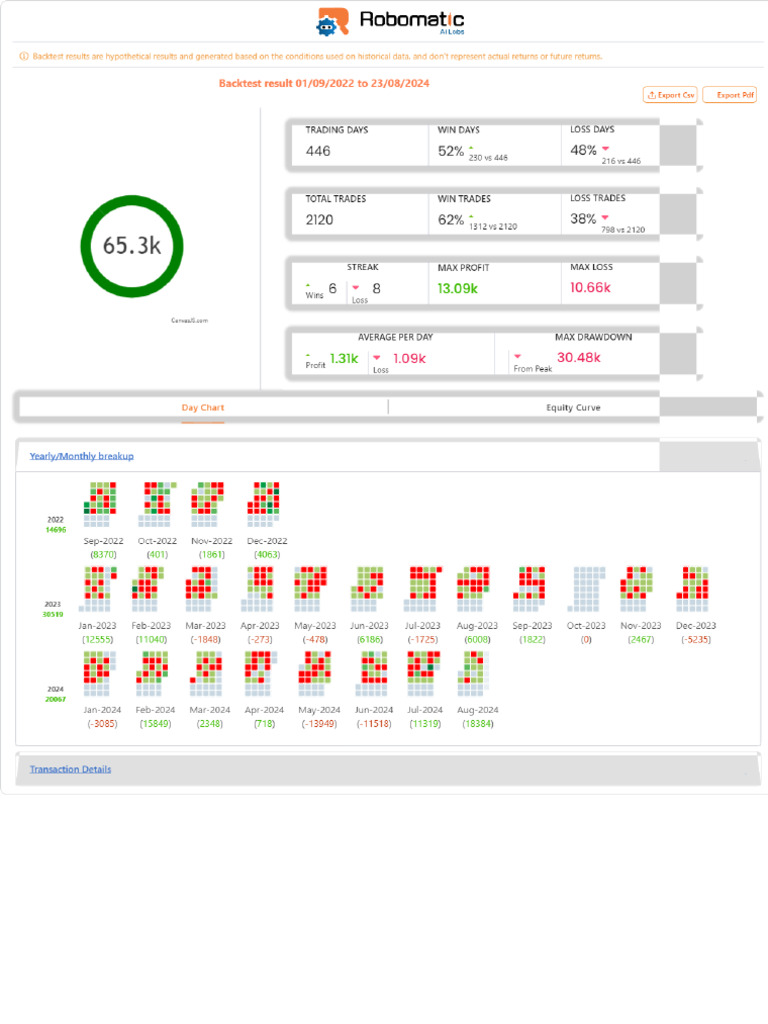Image resolution: width=768 pixels, height=1024 pixels.
Task: Open the Dec-2023 month heatmap
Action: (x=693, y=589)
